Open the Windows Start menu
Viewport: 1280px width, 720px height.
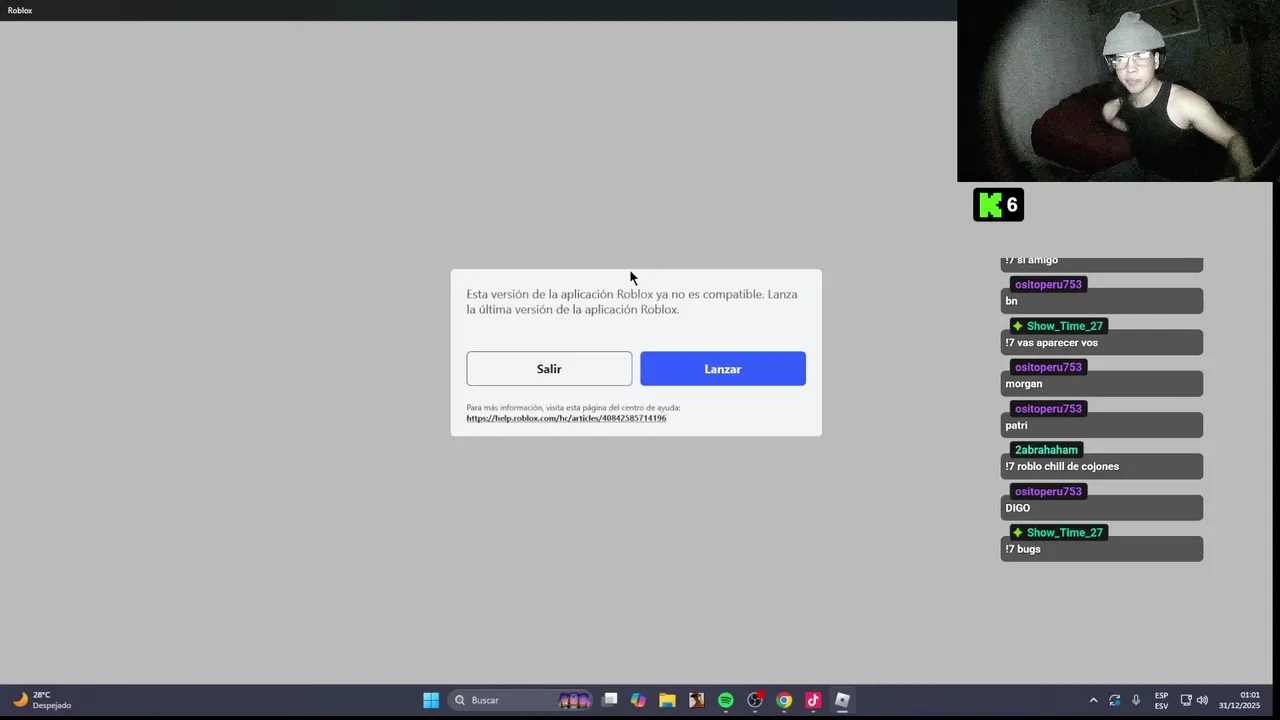coord(431,700)
